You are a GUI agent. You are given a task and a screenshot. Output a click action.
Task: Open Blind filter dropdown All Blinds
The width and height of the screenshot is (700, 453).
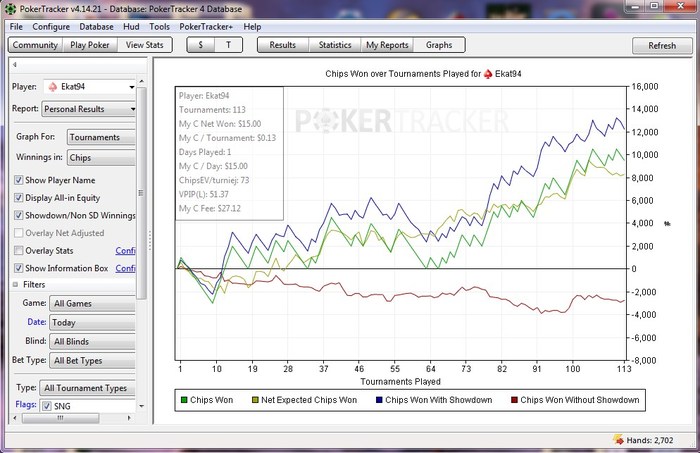coord(92,341)
